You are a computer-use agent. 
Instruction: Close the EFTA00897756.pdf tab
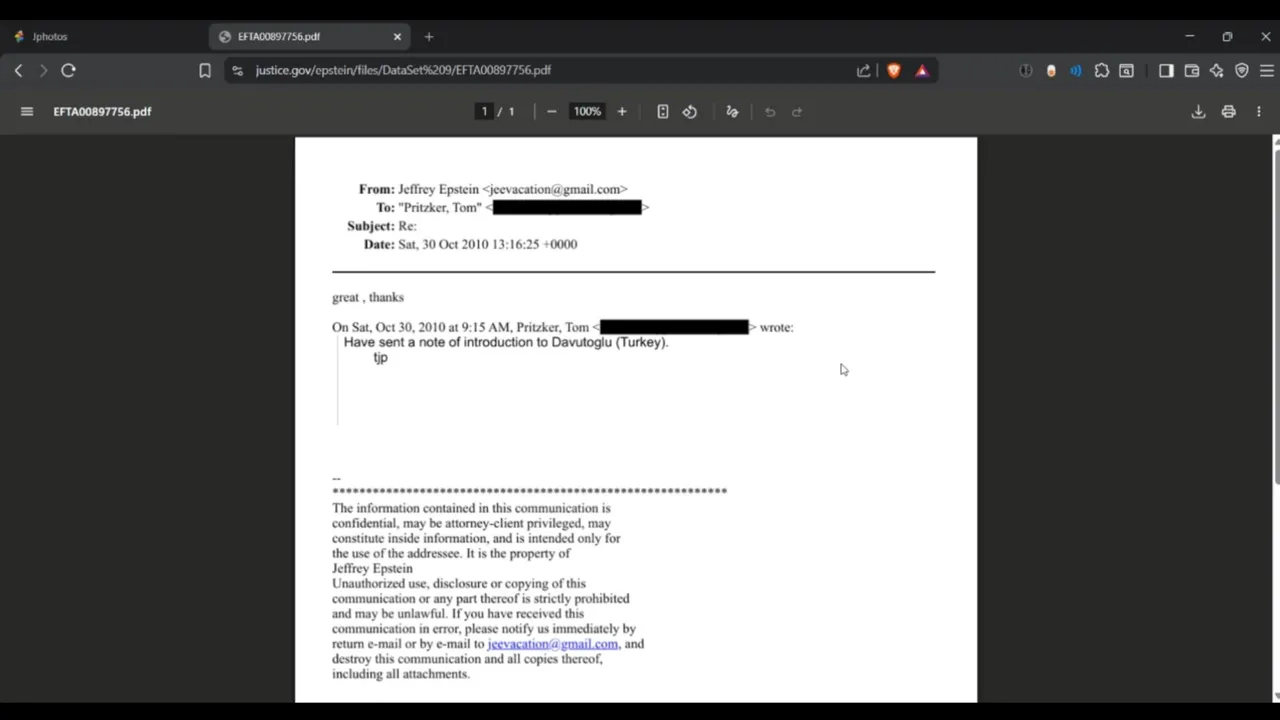[x=397, y=36]
